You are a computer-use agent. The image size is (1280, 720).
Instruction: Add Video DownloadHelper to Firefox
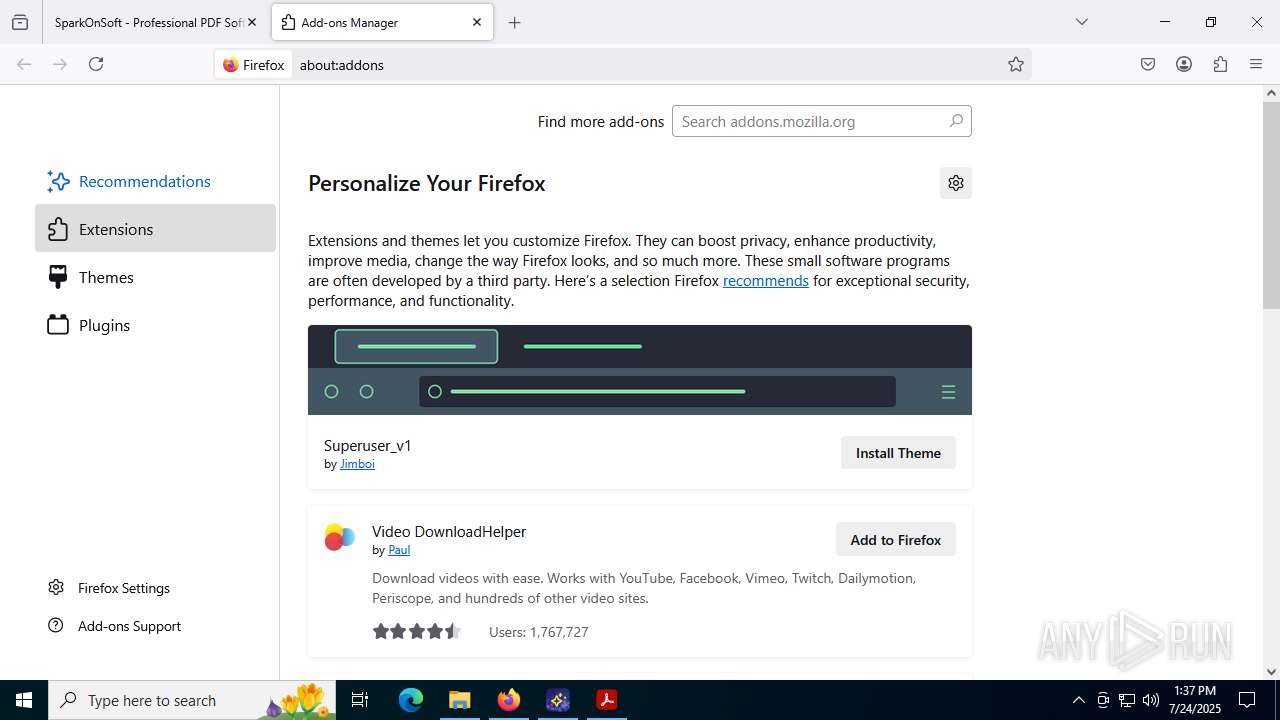tap(896, 540)
